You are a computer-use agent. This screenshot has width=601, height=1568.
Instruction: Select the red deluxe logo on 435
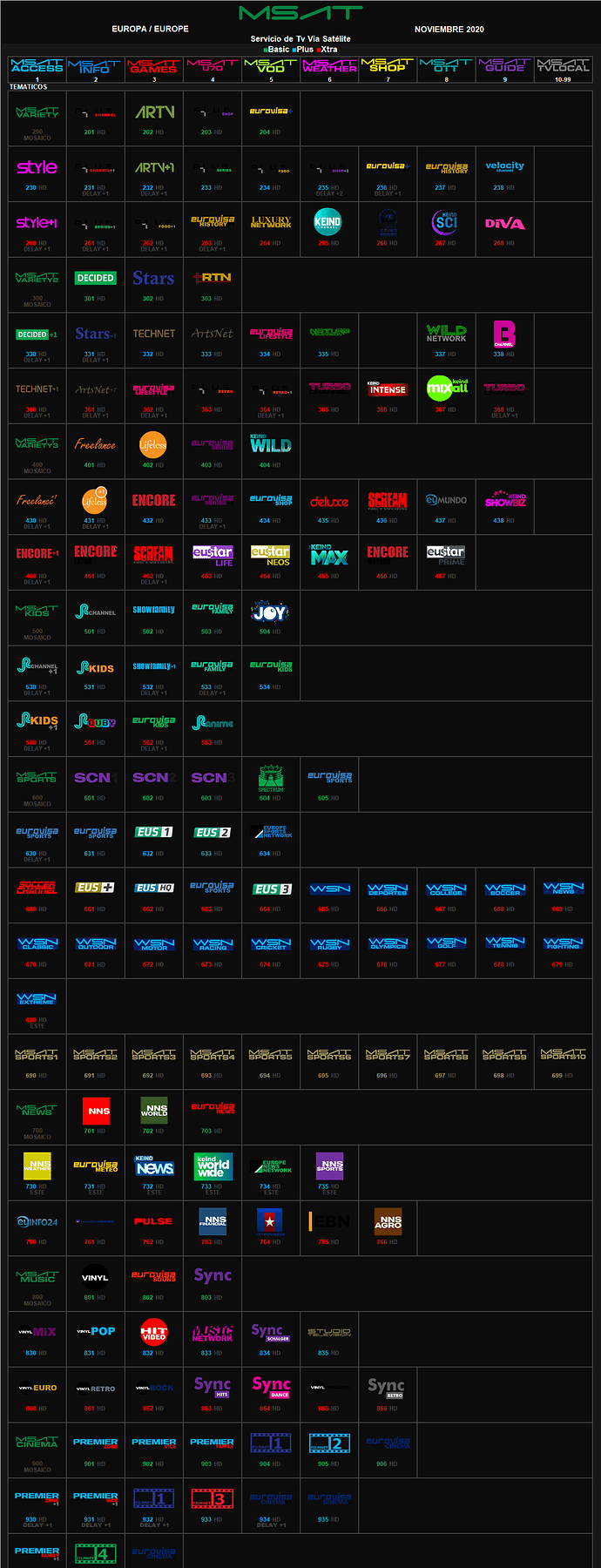329,502
